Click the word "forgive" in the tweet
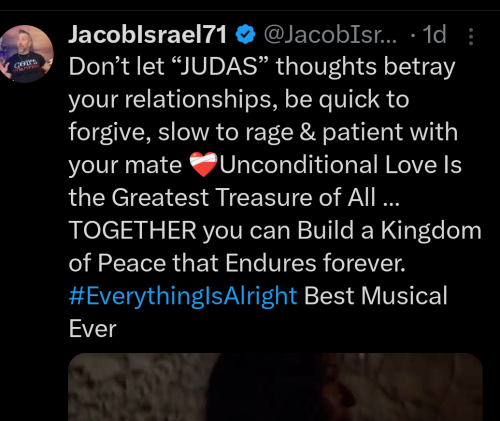 point(107,132)
